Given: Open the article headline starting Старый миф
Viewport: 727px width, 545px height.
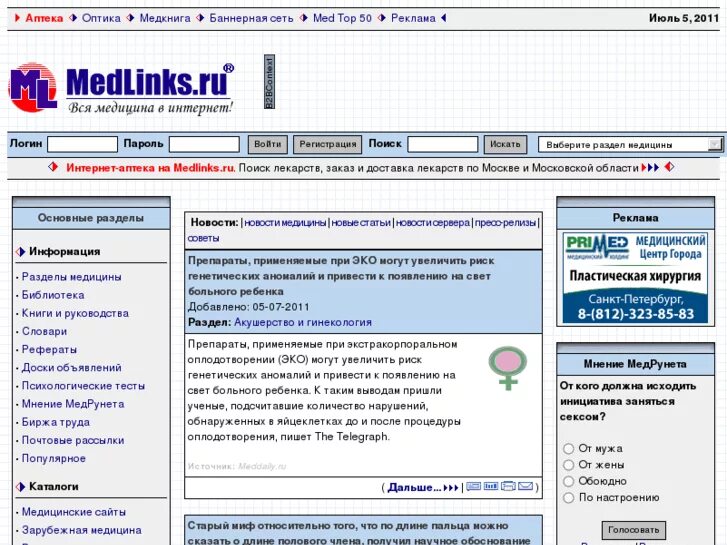Looking at the screenshot, I should coord(359,533).
